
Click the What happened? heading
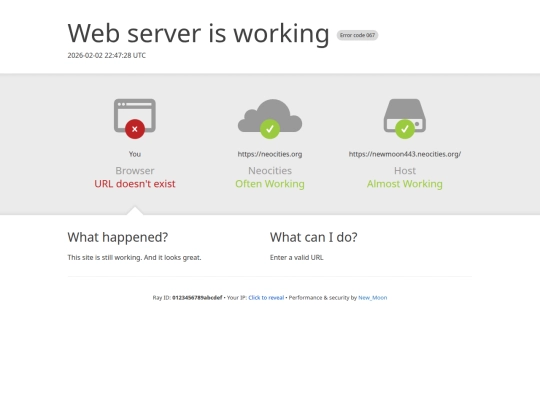click(x=118, y=237)
